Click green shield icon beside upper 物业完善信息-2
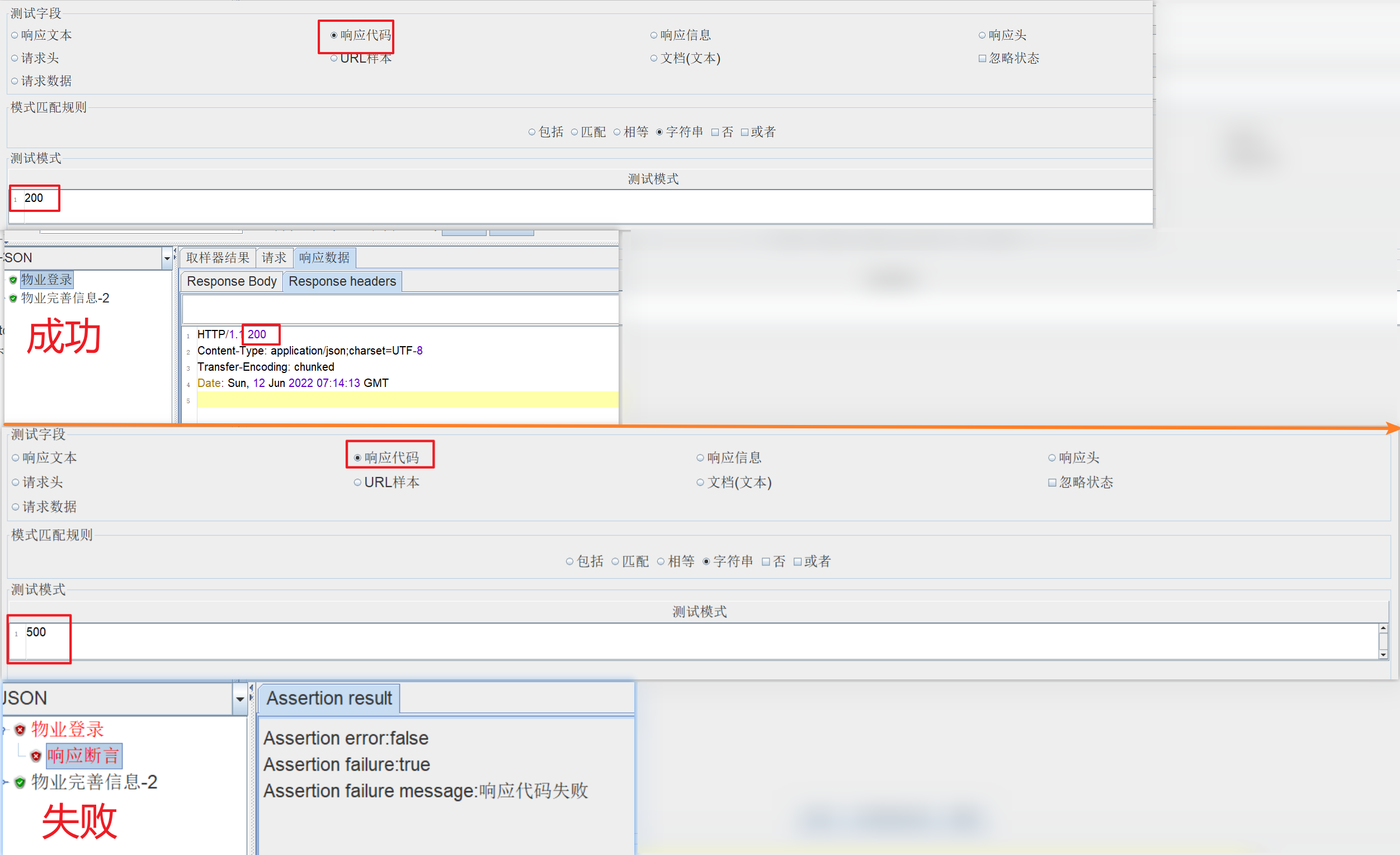 coord(13,298)
